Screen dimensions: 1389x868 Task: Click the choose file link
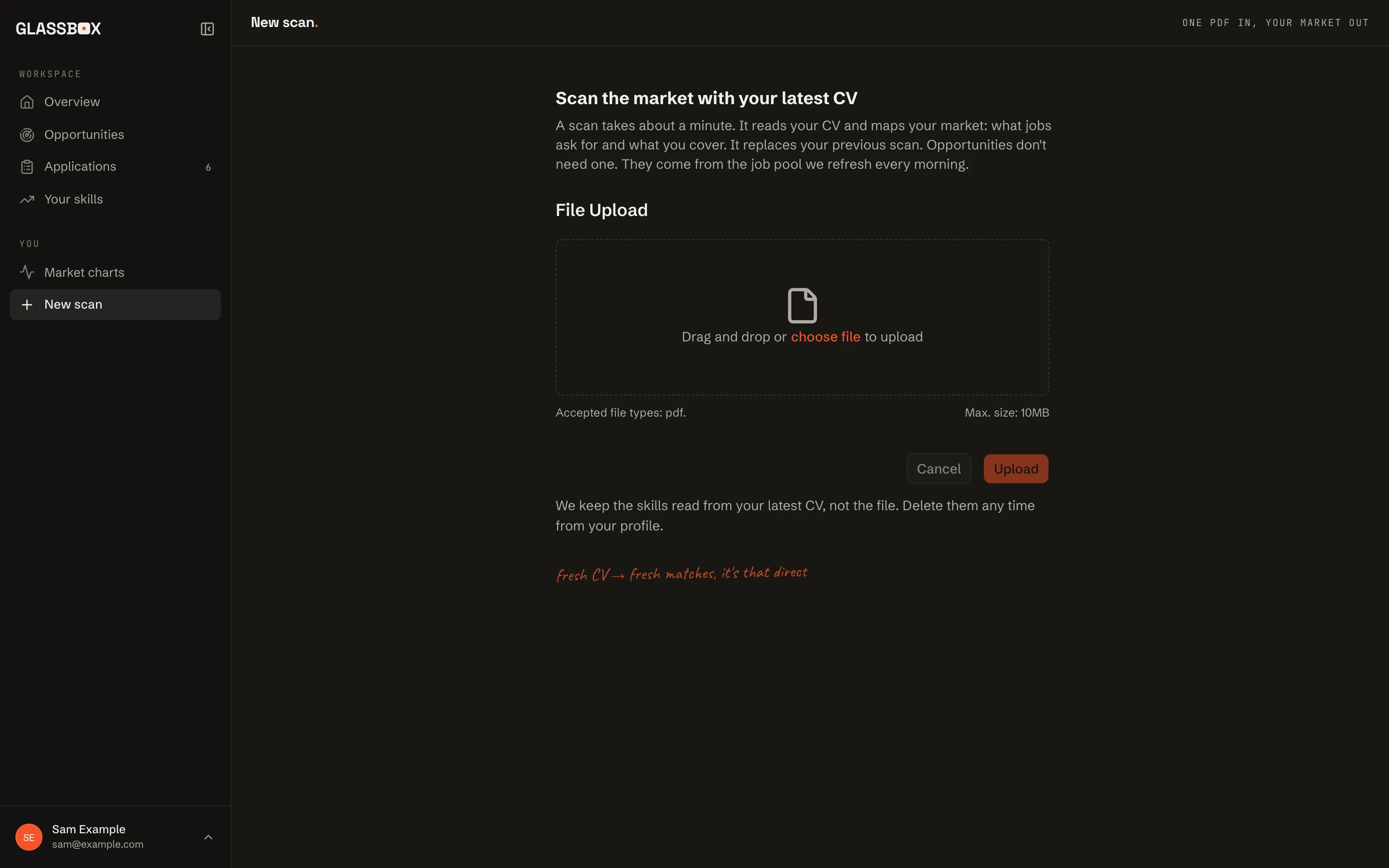(825, 337)
